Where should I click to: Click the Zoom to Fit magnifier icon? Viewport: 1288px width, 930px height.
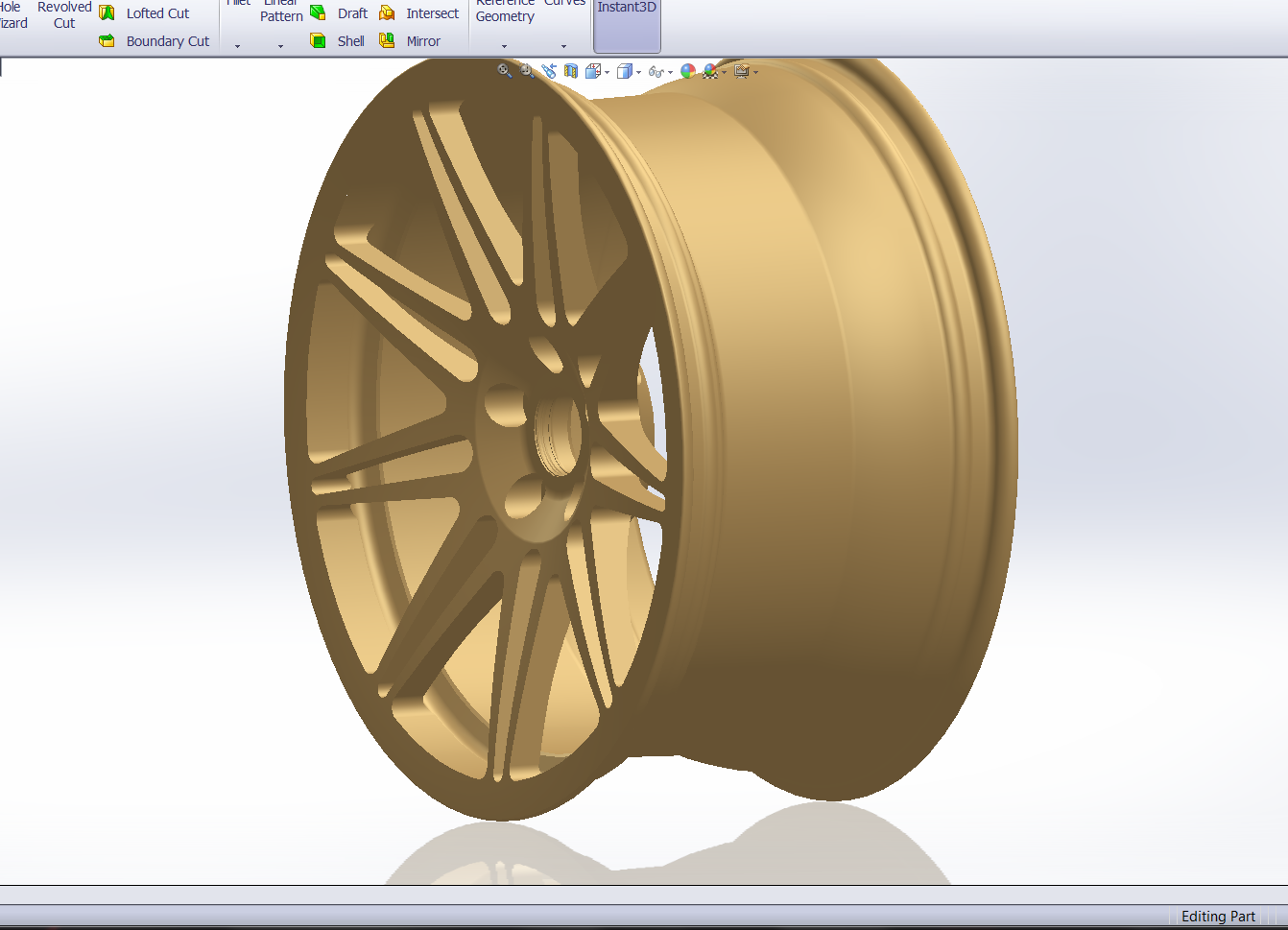(505, 71)
